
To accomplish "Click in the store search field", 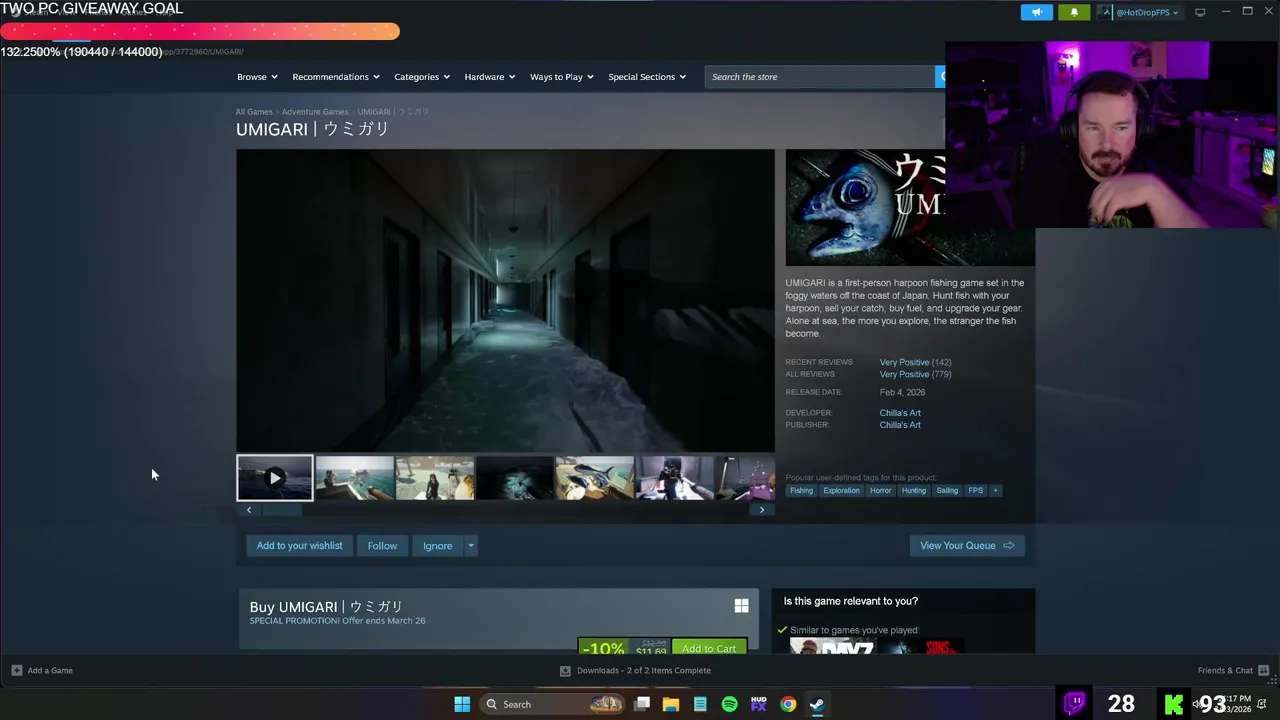I will point(819,77).
